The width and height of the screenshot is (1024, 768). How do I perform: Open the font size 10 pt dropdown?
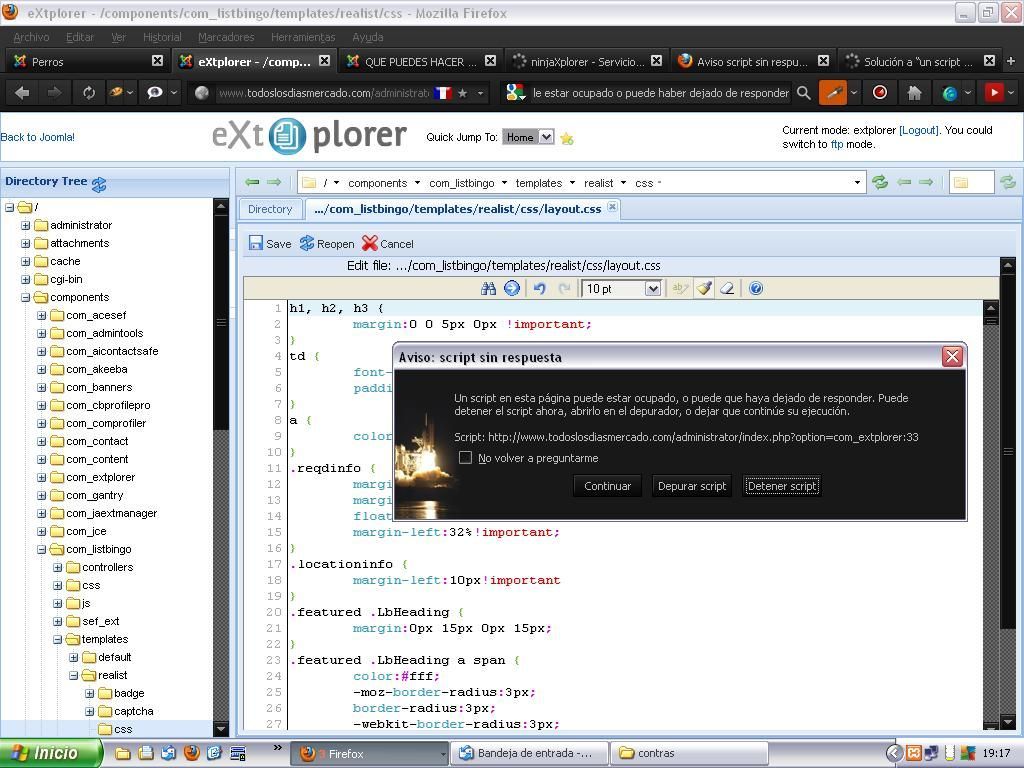(x=652, y=289)
